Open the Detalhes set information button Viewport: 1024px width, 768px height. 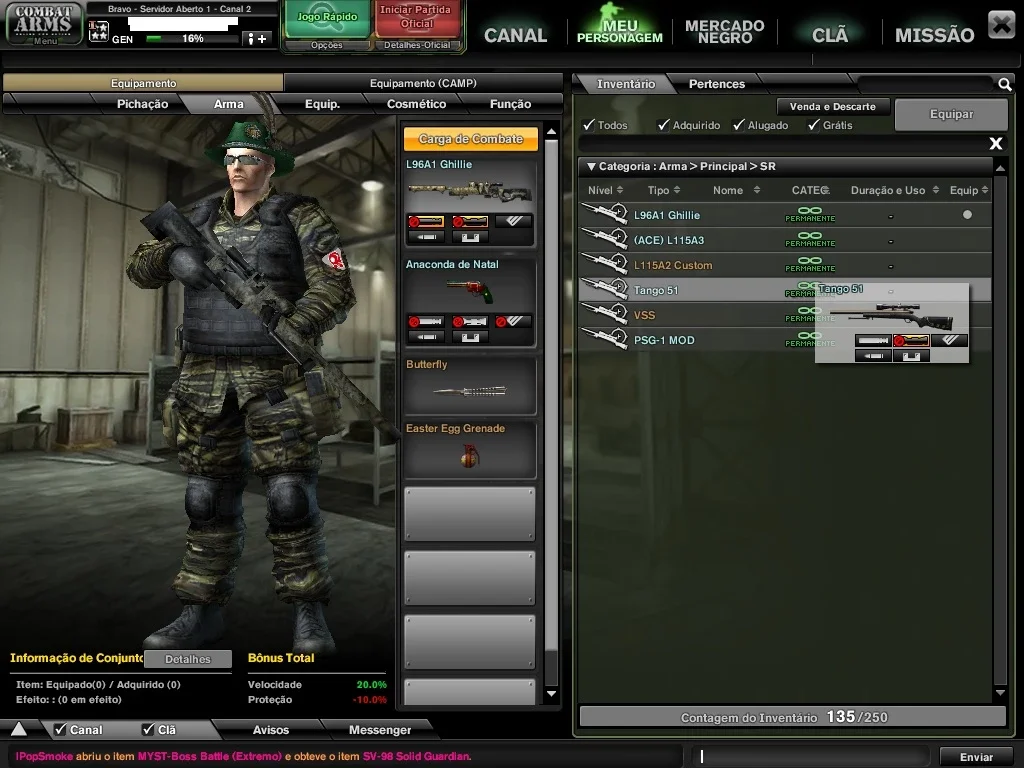(x=187, y=659)
